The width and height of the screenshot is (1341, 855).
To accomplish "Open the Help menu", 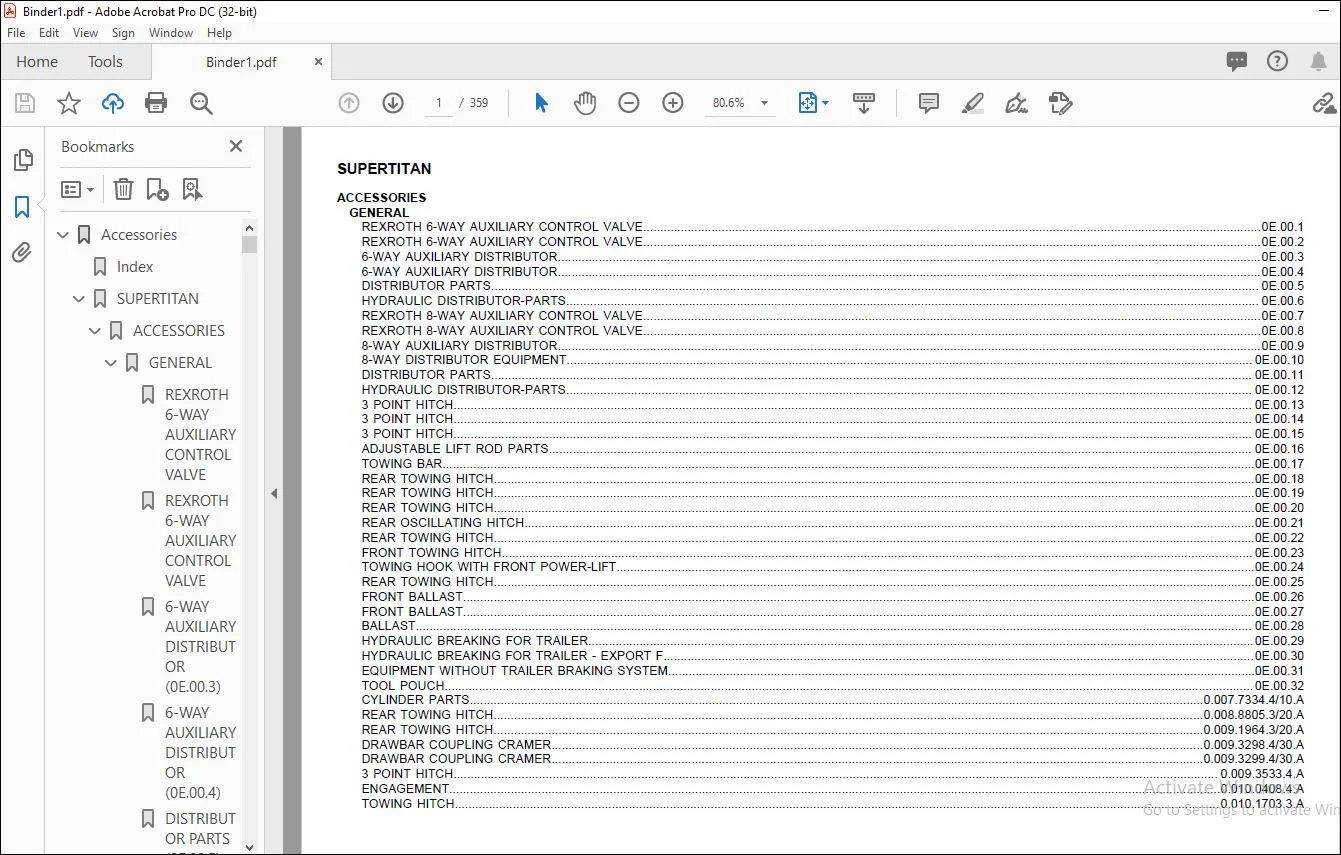I will (219, 33).
